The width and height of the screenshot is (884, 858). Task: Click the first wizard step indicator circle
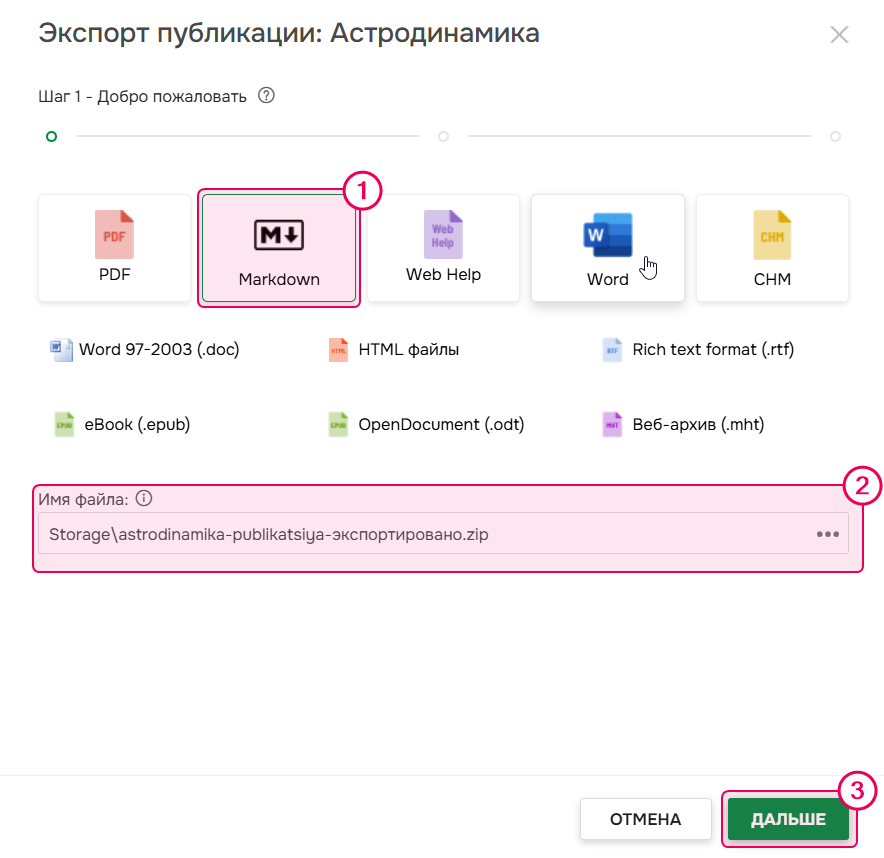click(x=51, y=136)
